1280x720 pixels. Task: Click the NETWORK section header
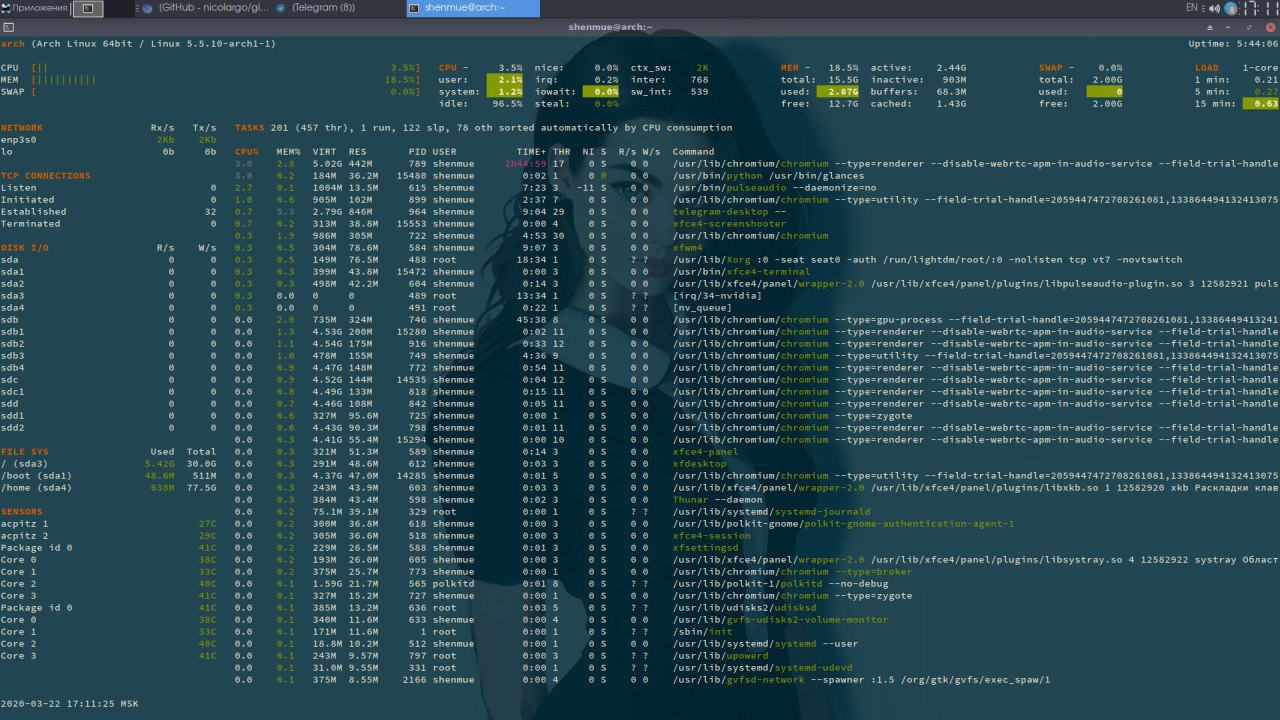[22, 128]
